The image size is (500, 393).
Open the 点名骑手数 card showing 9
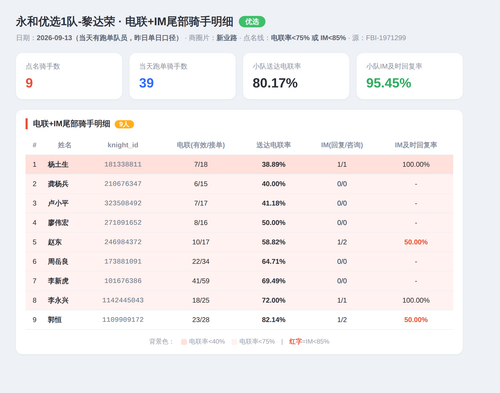pos(69,76)
